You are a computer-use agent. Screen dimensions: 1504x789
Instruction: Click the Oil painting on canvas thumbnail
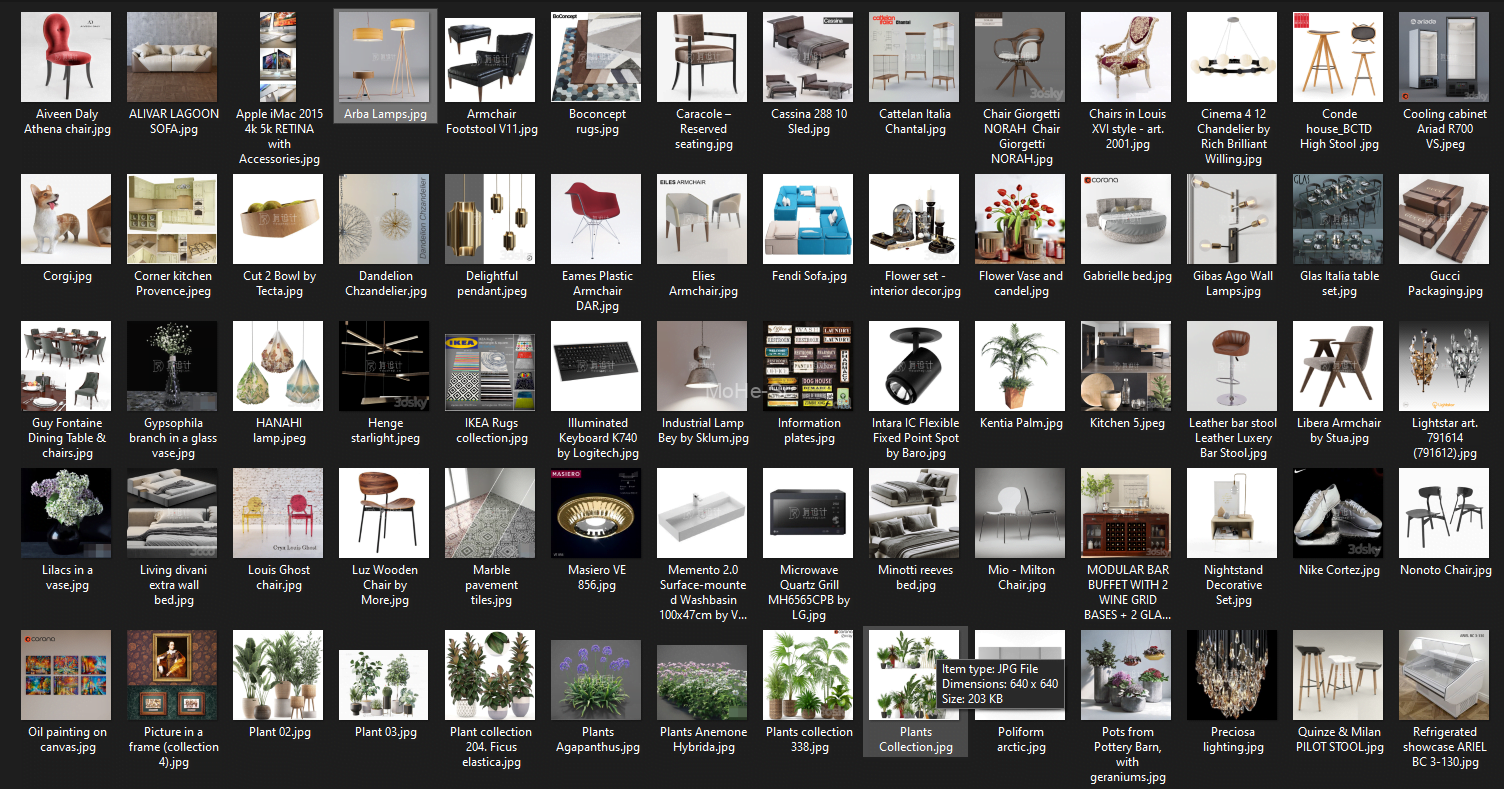[66, 675]
